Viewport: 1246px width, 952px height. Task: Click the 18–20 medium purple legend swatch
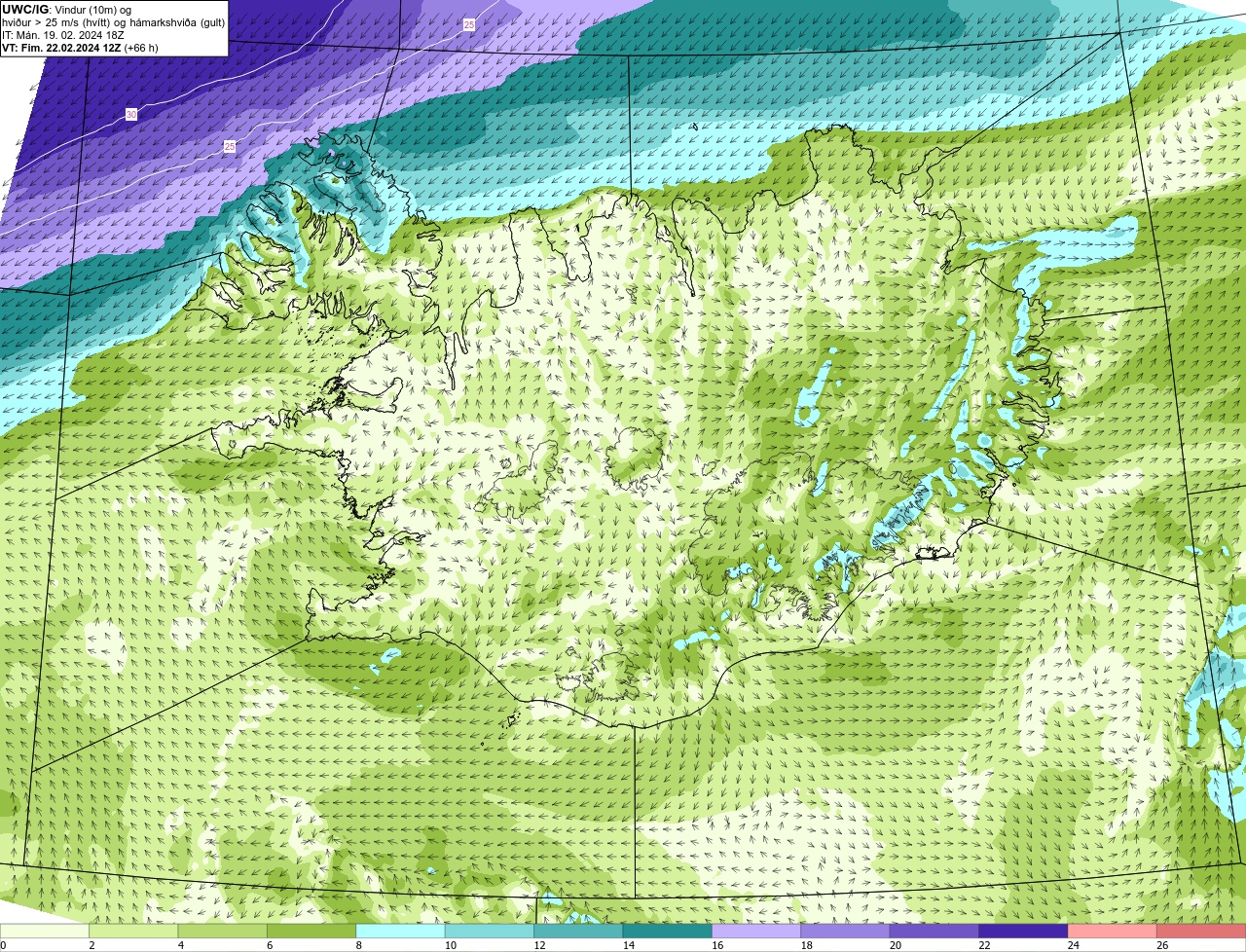846,931
